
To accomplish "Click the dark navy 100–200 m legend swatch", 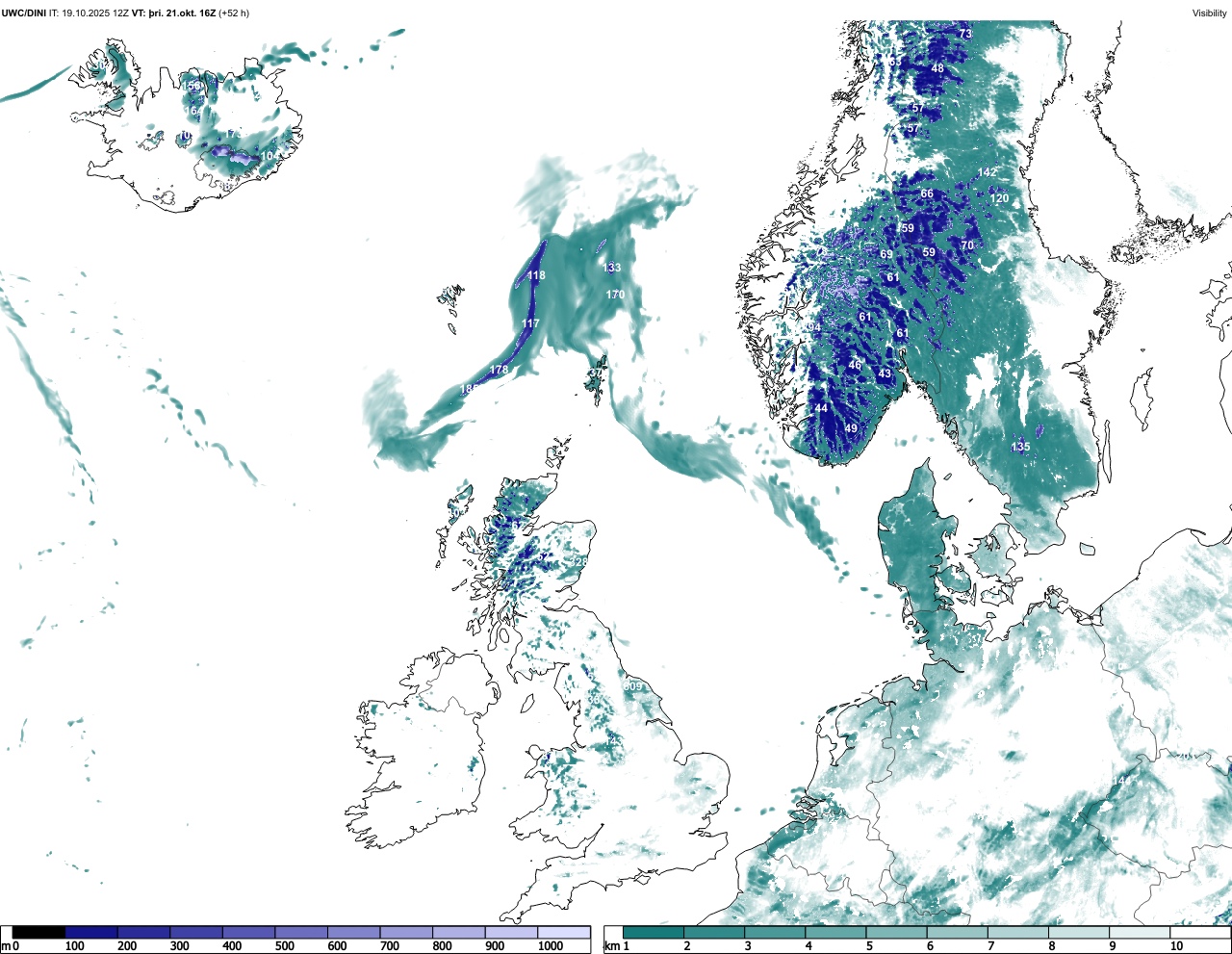I will pos(91,933).
